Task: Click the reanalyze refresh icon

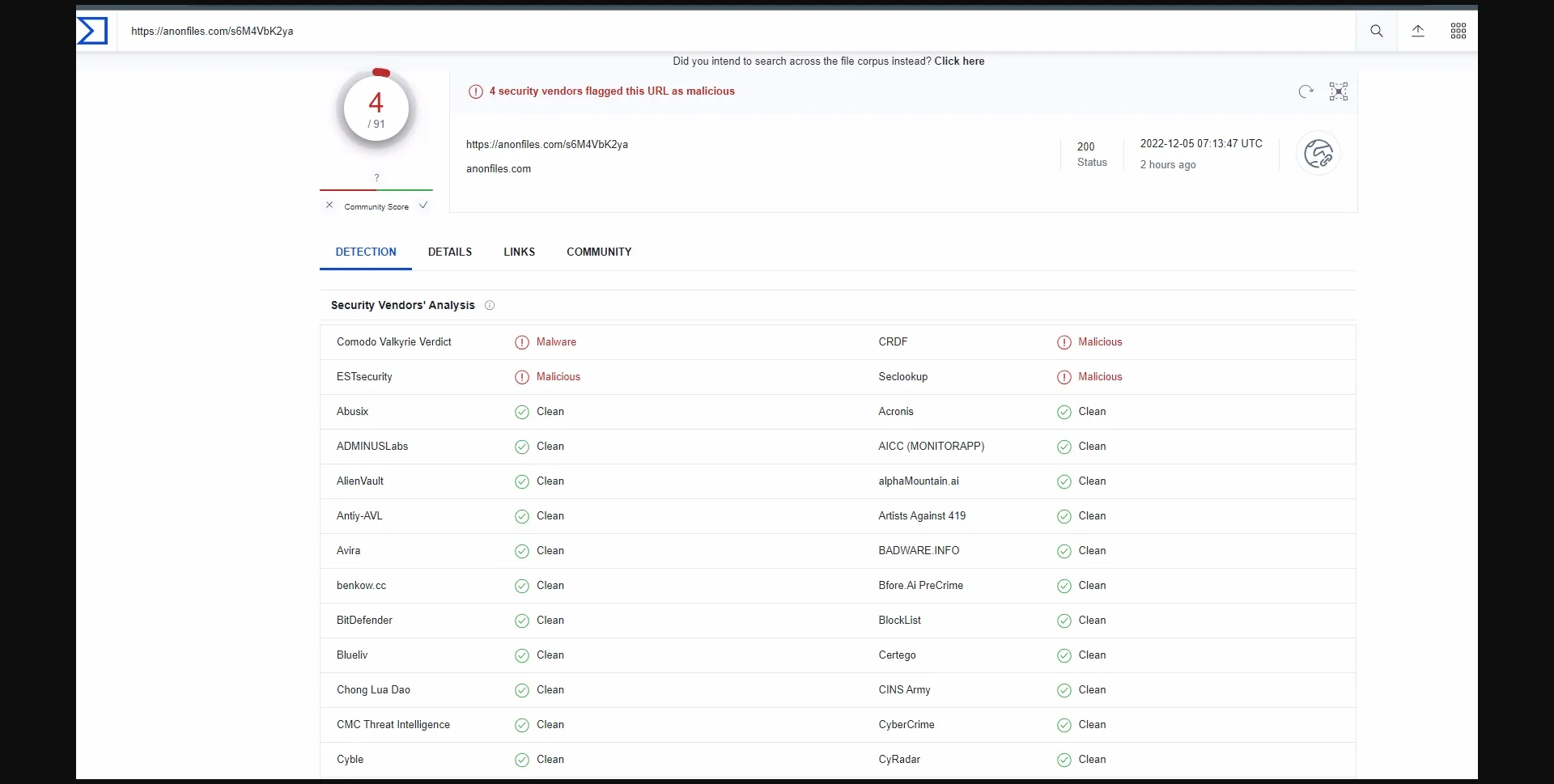Action: 1306,91
